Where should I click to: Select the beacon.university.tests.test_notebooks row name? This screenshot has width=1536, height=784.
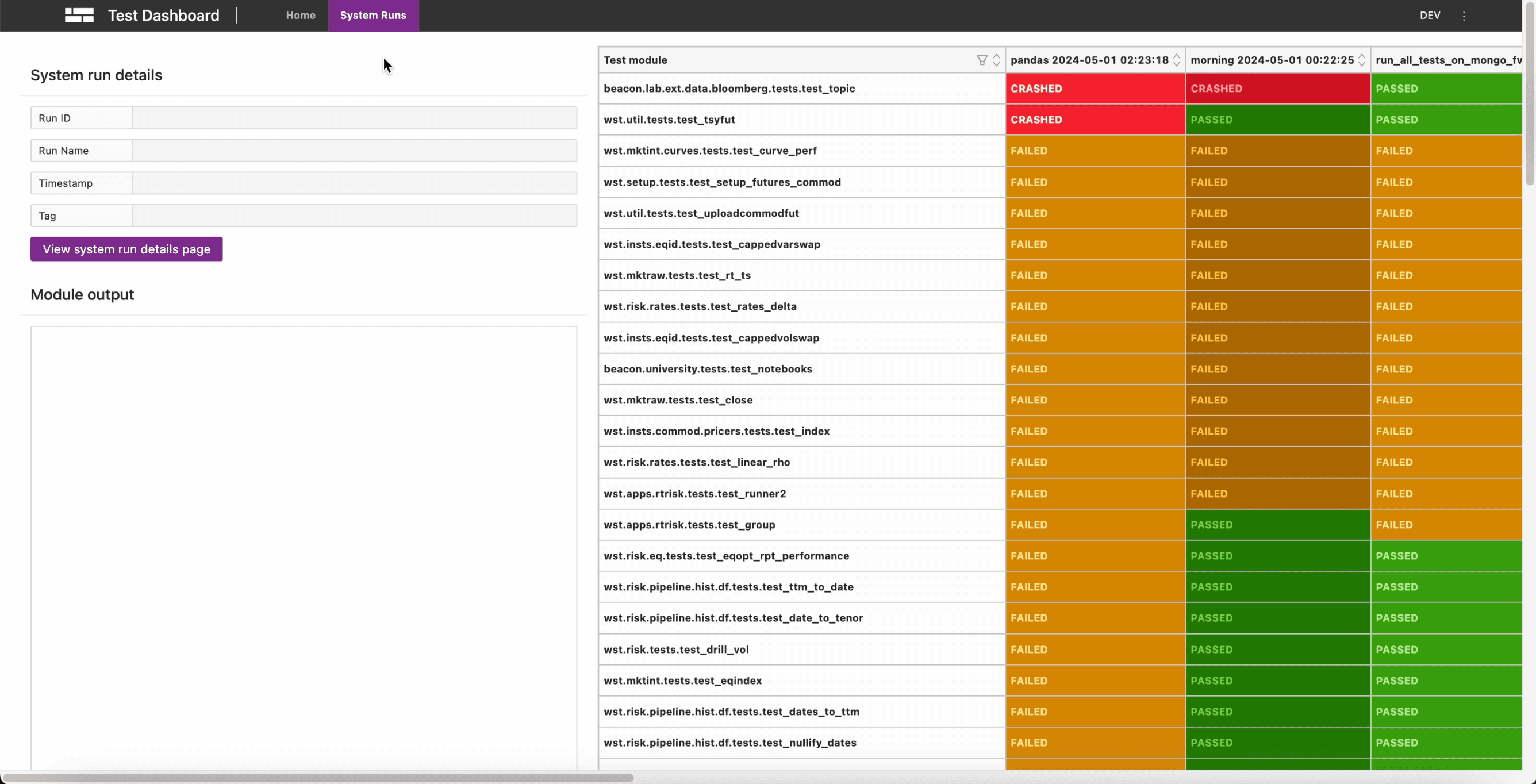(x=707, y=369)
